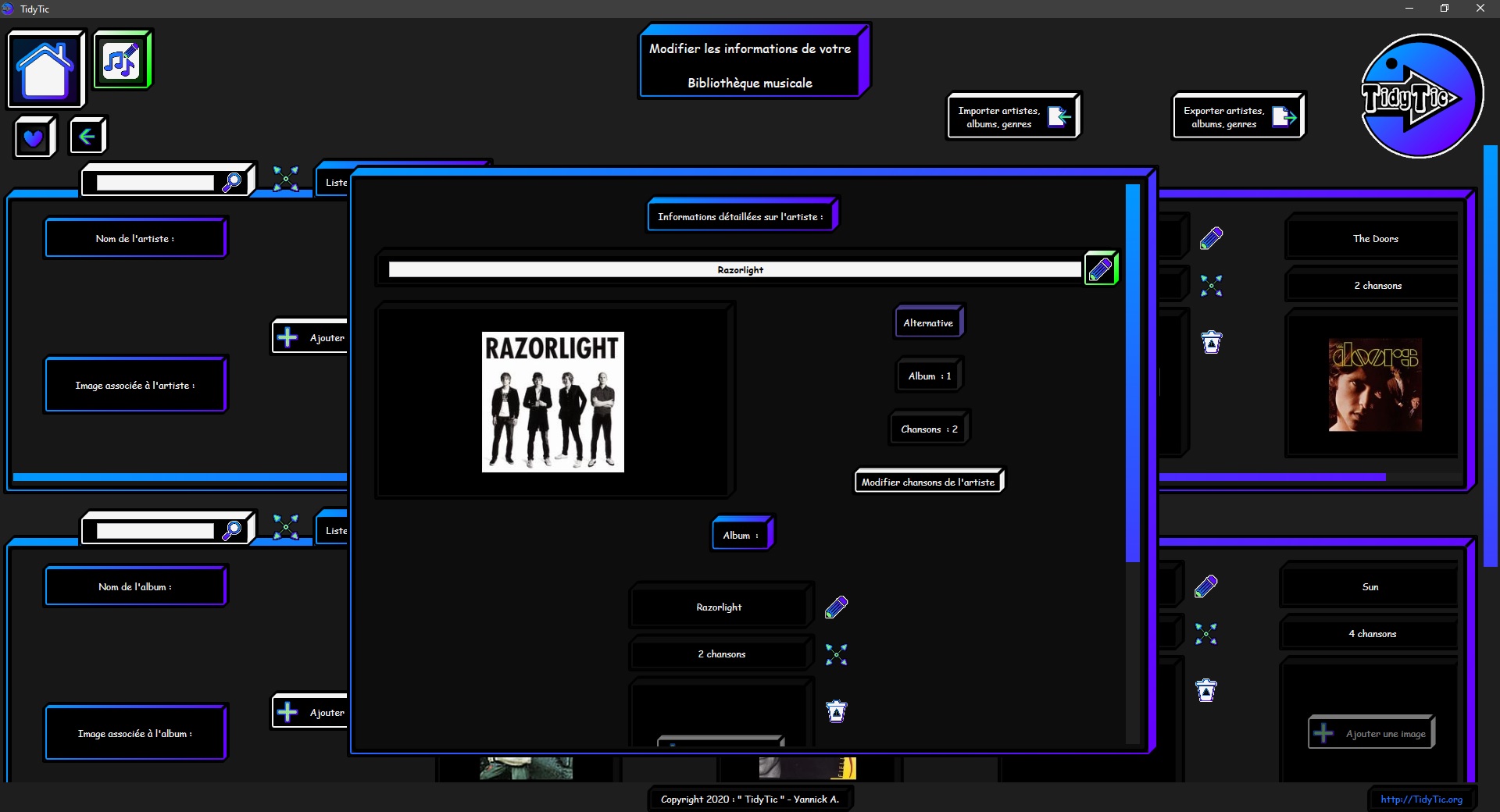This screenshot has height=812, width=1500.
Task: Click Image associée à l'album label
Action: 135,733
